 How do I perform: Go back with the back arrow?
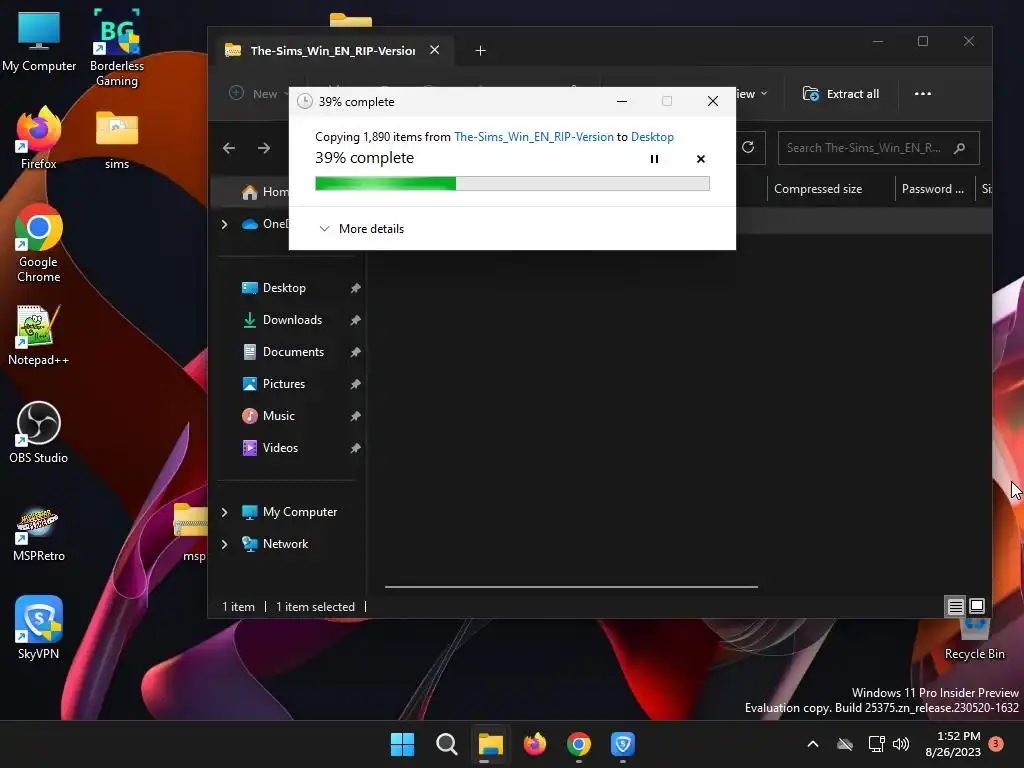coord(229,148)
